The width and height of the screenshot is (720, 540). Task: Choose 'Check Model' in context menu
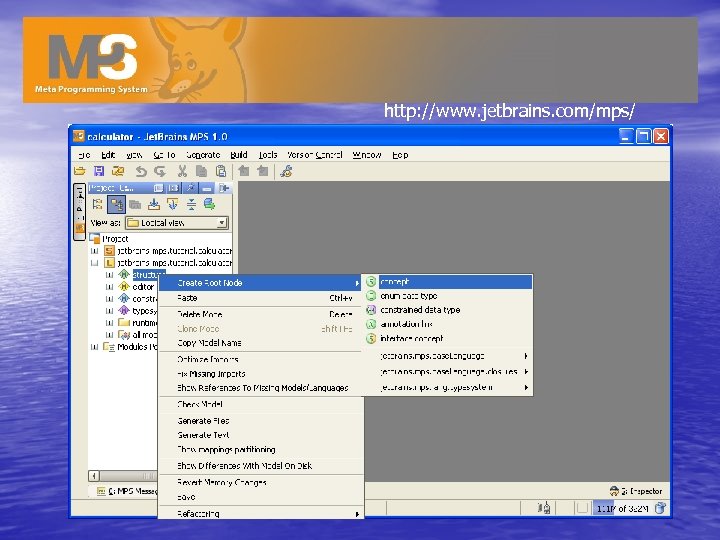tap(260, 405)
